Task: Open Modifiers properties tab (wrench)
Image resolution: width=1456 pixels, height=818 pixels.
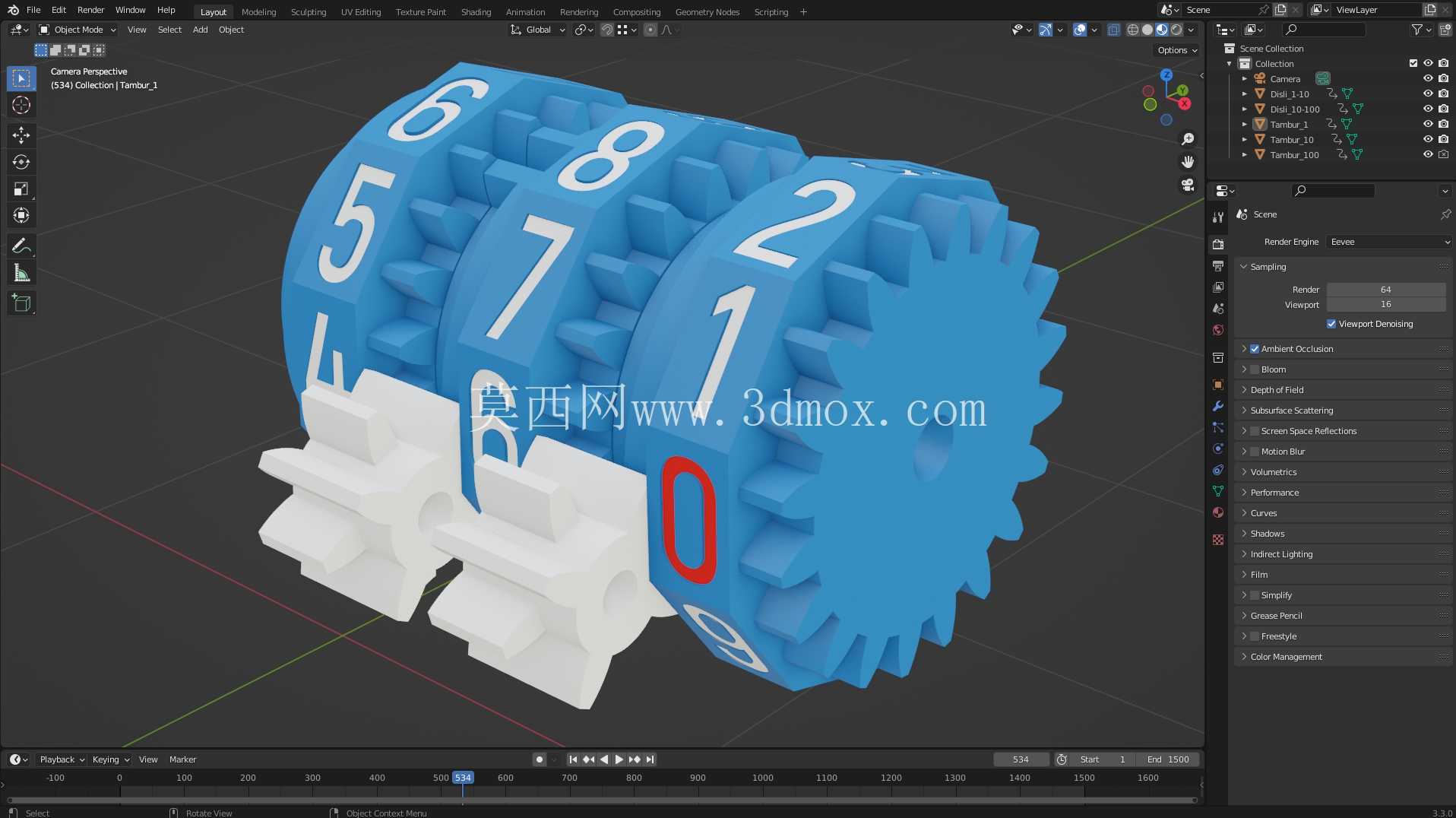Action: (1218, 406)
